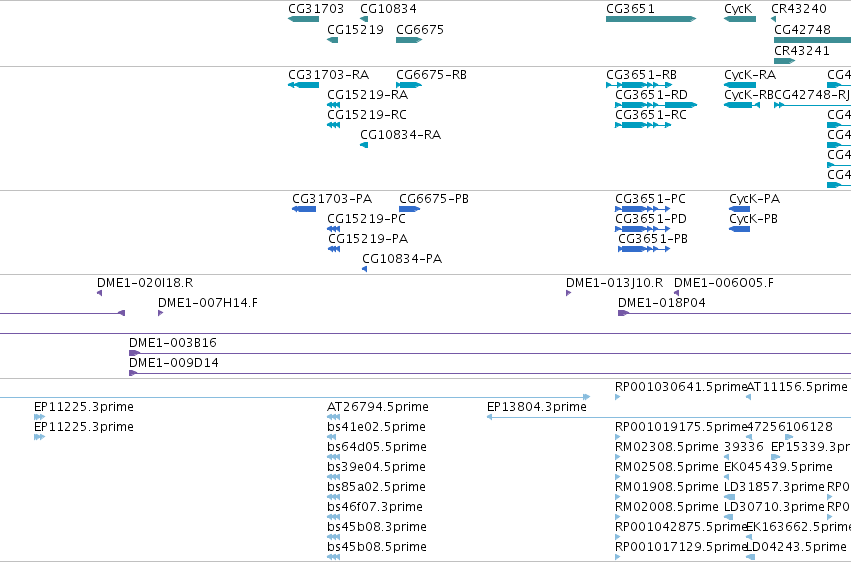851x562 pixels.
Task: Select BAC clone DME1-009D14
Action: coord(174,363)
